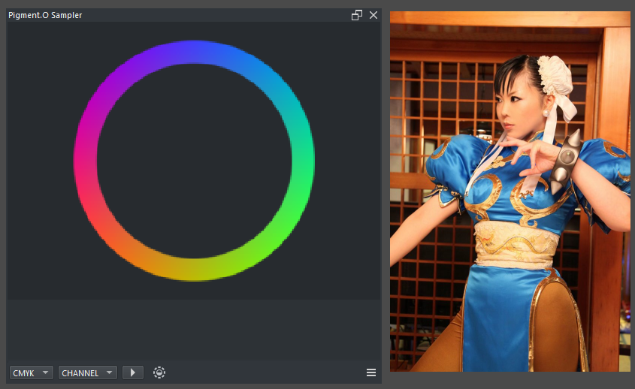Screen dimensions: 635x389
Task: Open the hamburger settings menu
Action: tap(371, 372)
